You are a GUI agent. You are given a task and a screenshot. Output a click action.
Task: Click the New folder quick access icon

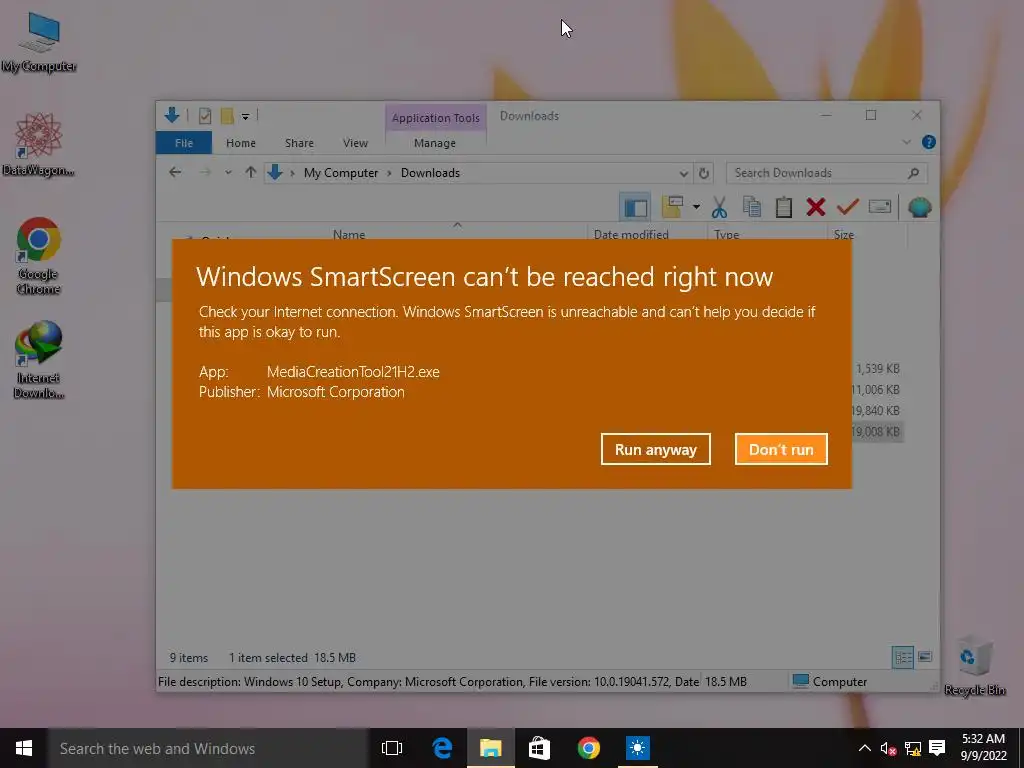click(227, 116)
